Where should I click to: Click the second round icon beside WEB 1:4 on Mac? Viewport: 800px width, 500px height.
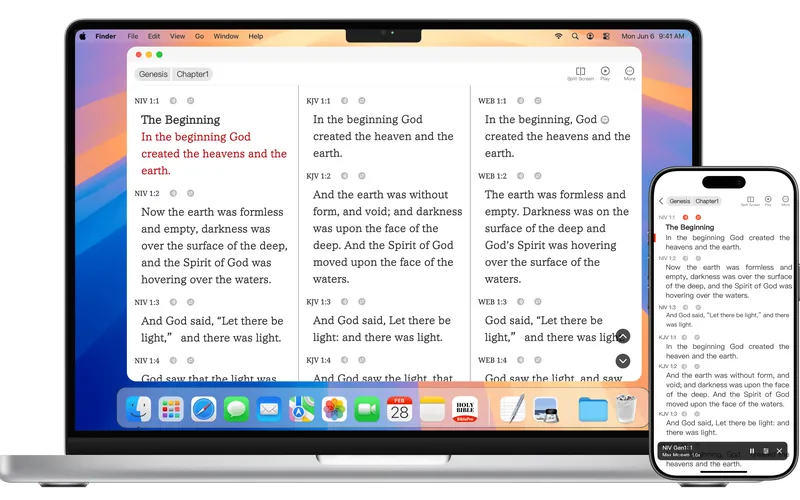coord(538,360)
